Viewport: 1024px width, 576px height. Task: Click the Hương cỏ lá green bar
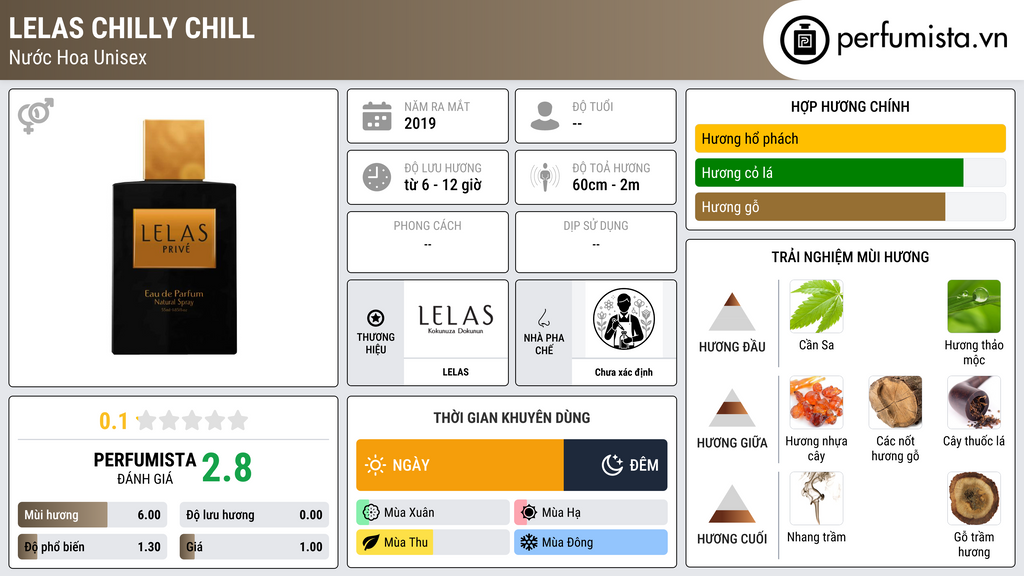click(829, 172)
